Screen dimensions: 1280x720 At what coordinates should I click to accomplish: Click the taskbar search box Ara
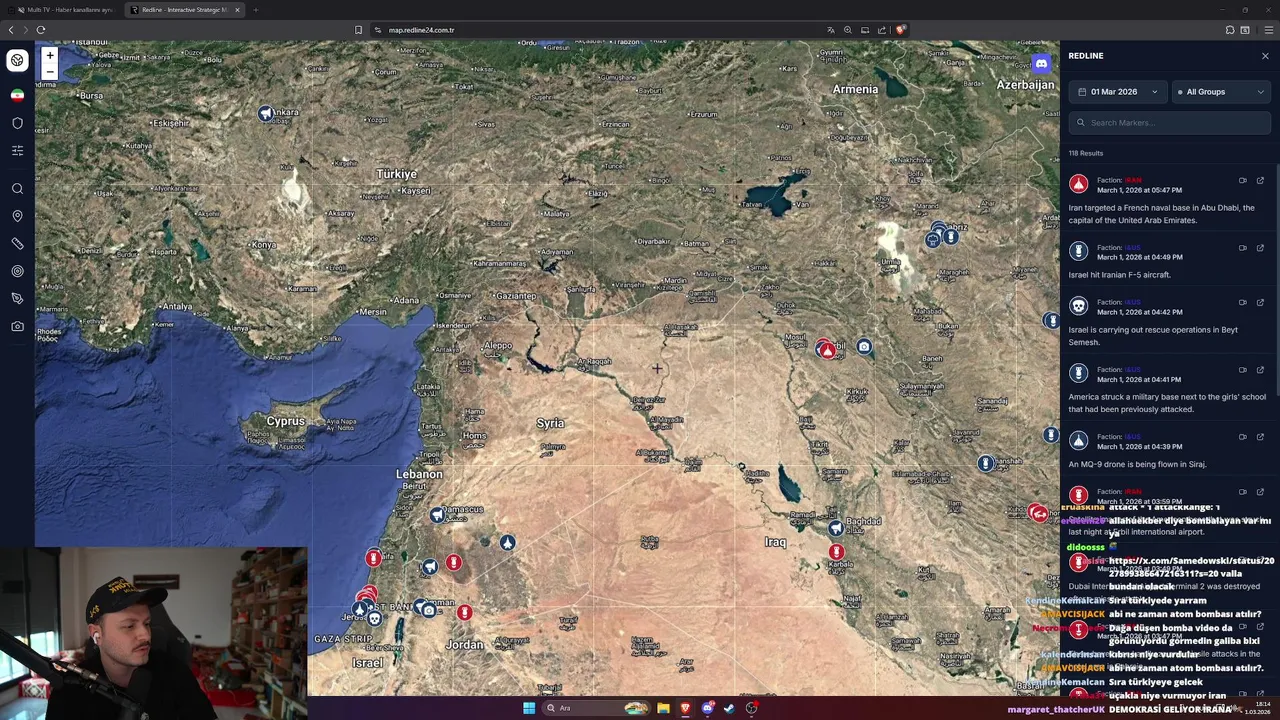click(597, 708)
